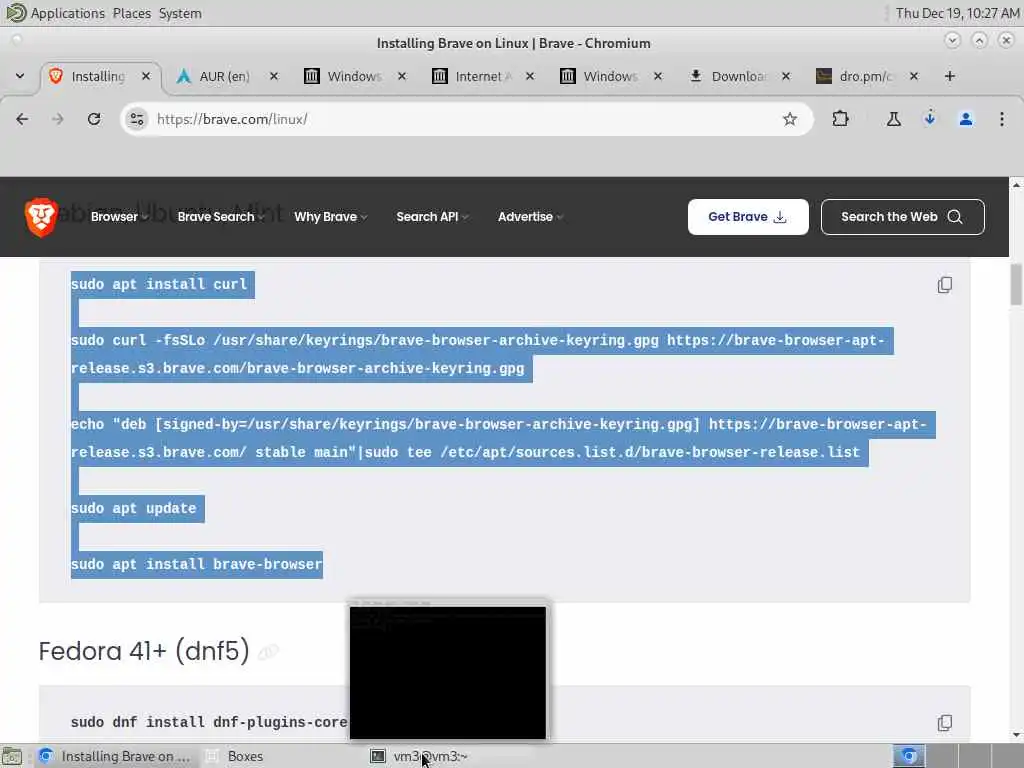
Task: Open the Places menu
Action: [131, 13]
